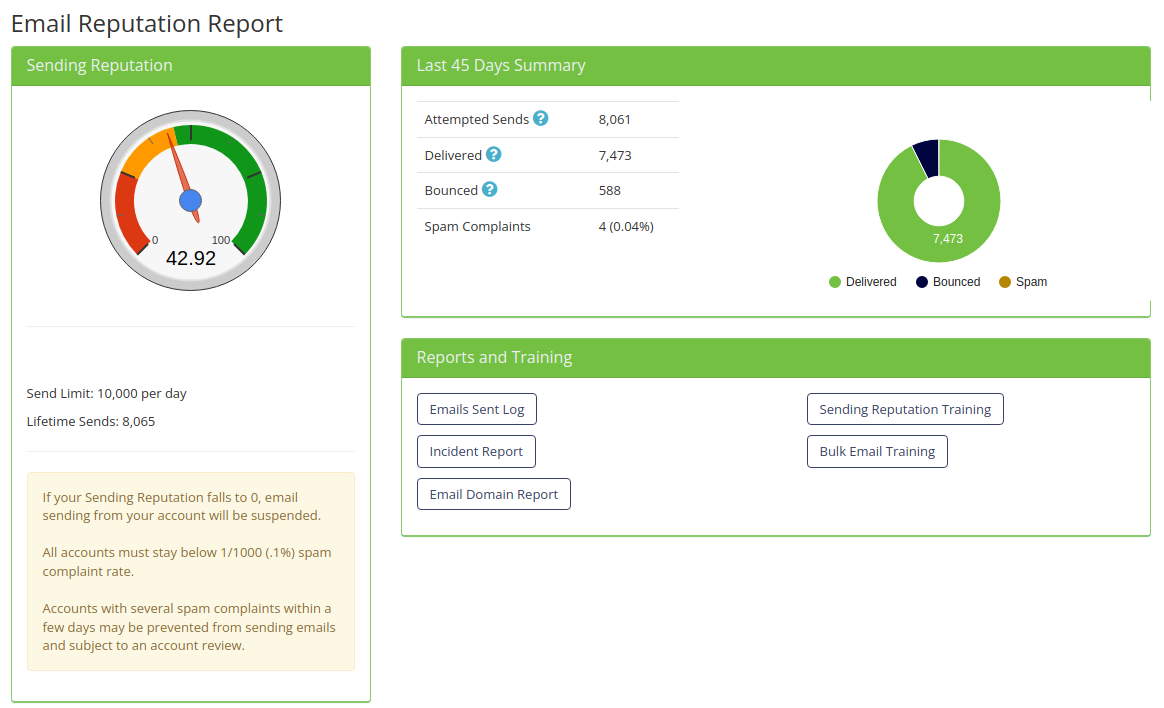1164x708 pixels.
Task: Click the gauge value 42.92
Action: [x=191, y=258]
